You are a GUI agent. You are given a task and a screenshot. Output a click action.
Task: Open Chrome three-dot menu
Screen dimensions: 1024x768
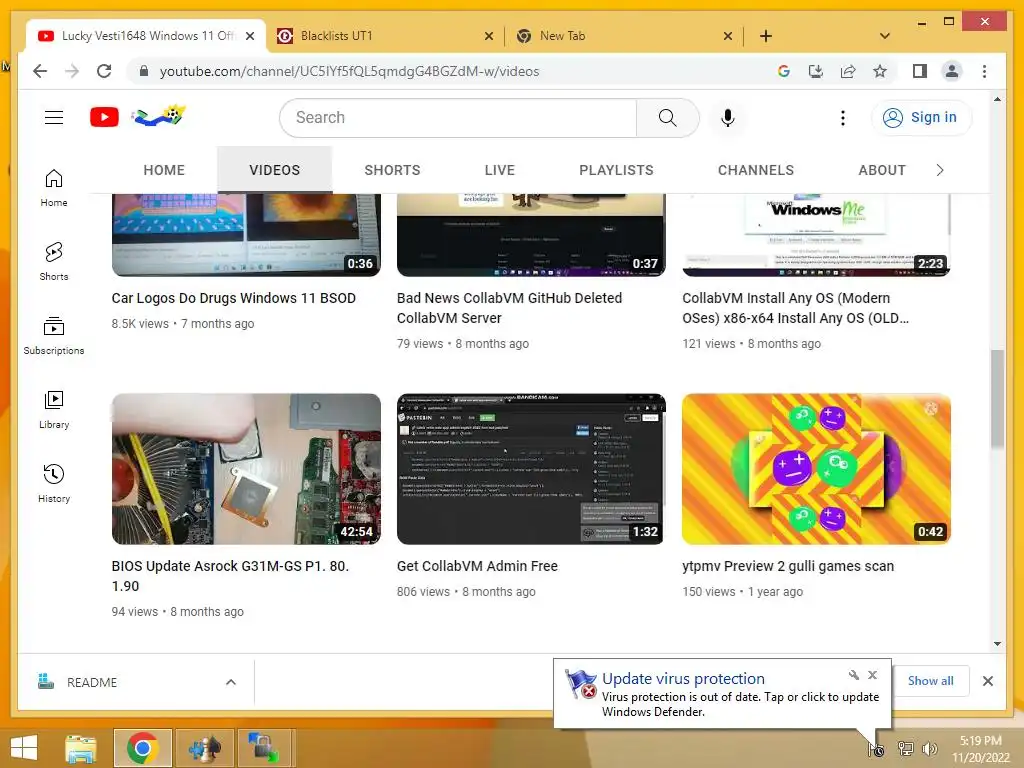pyautogui.click(x=984, y=71)
